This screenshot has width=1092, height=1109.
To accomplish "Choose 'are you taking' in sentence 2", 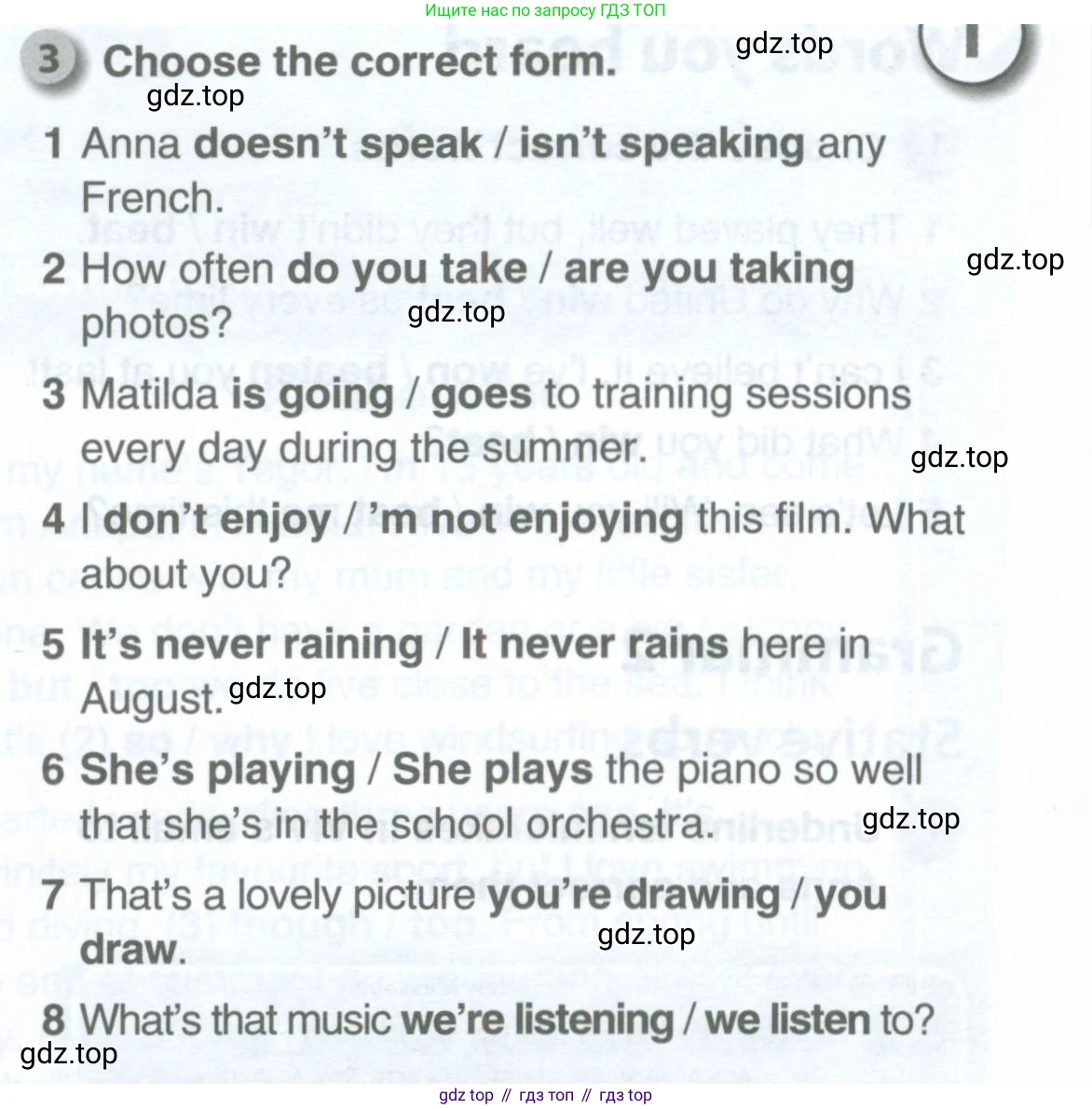I will (709, 269).
